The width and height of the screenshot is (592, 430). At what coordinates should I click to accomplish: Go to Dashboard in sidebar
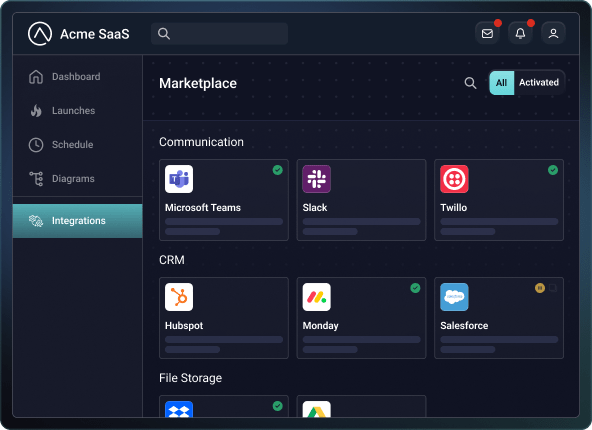[76, 77]
